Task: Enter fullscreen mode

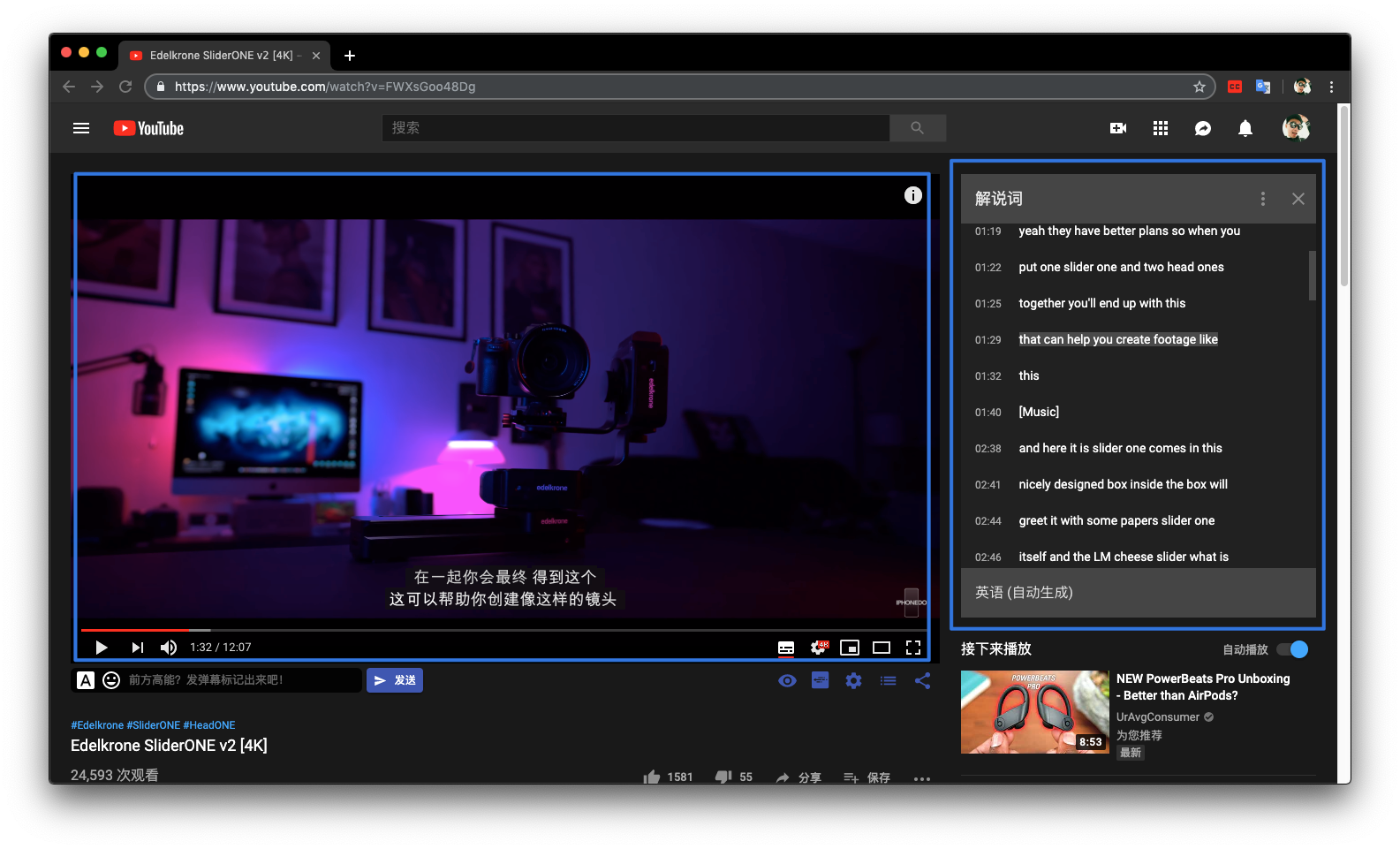Action: coord(913,648)
